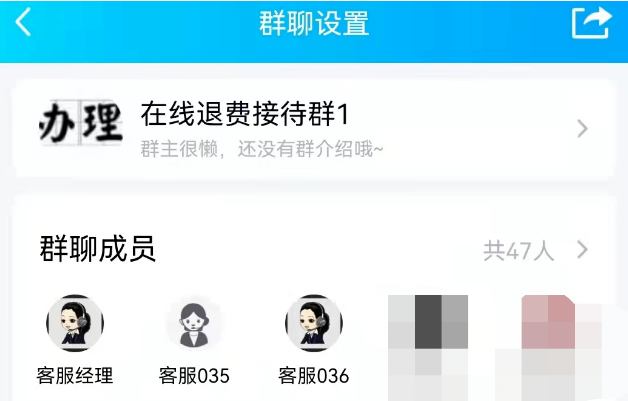Tap the 客服035 member avatar
The image size is (628, 401).
coord(194,324)
